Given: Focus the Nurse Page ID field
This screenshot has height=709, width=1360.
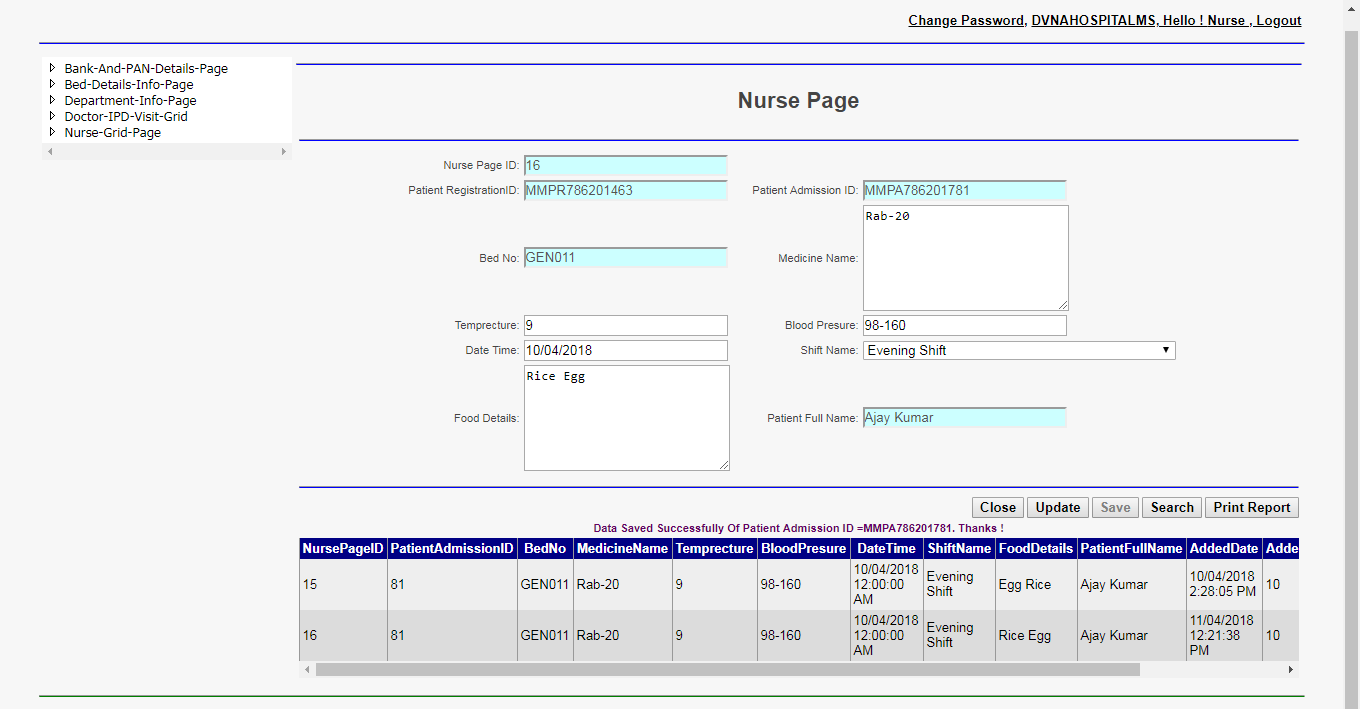Looking at the screenshot, I should [626, 166].
